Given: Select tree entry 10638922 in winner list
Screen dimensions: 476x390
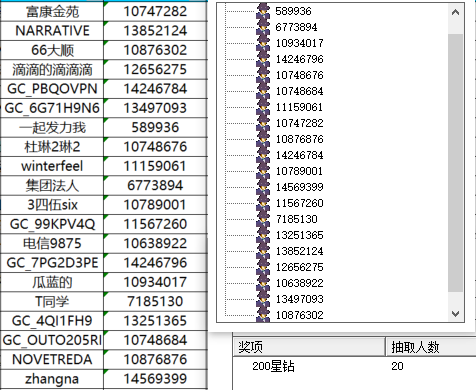Looking at the screenshot, I should (299, 283).
